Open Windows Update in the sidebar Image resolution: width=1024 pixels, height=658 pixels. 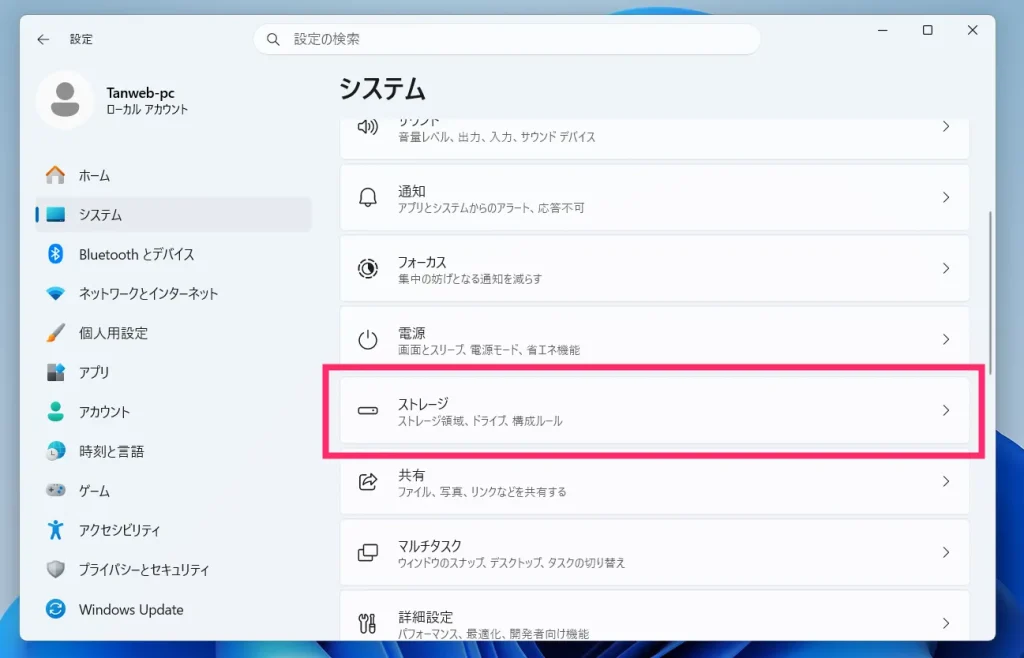173,609
